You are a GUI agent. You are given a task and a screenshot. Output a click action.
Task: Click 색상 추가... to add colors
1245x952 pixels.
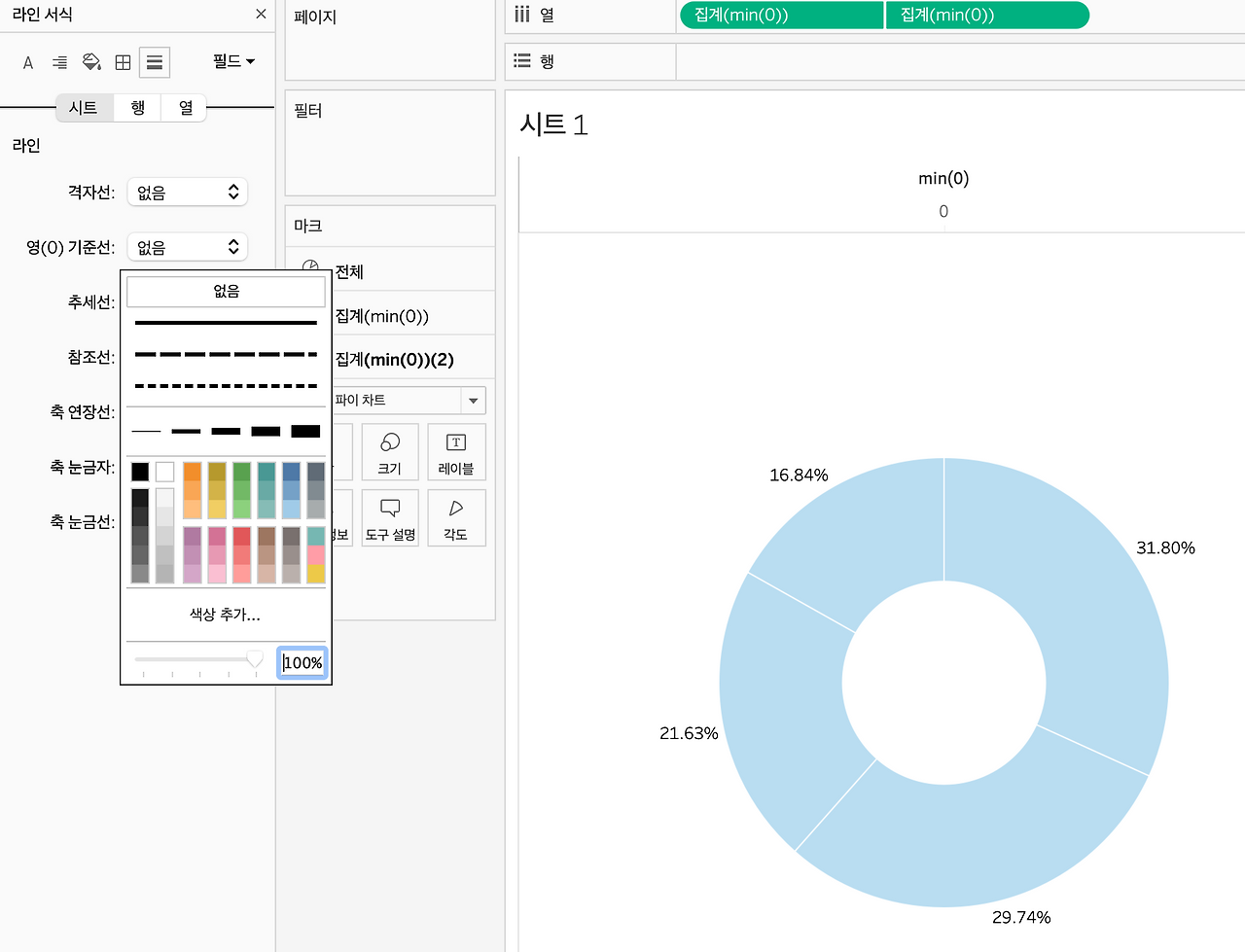point(226,615)
